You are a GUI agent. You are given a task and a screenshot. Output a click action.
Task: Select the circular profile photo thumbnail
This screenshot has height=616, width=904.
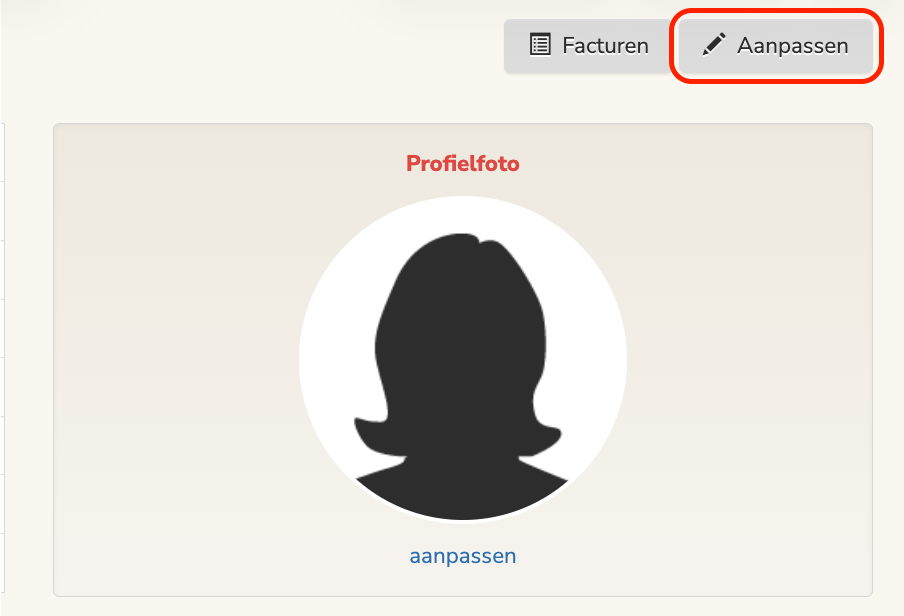tap(462, 360)
